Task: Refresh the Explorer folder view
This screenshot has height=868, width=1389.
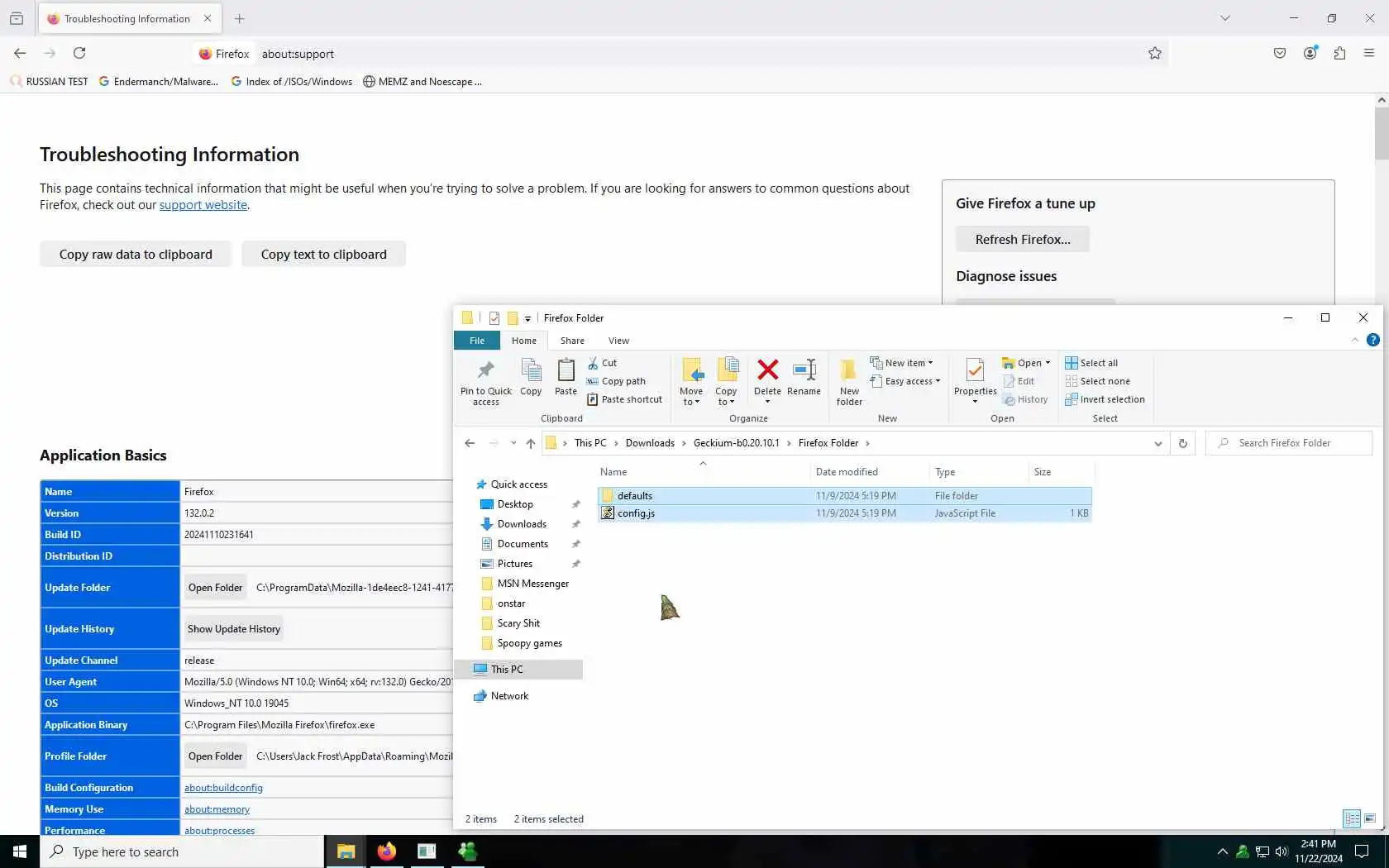Action: pos(1183,443)
